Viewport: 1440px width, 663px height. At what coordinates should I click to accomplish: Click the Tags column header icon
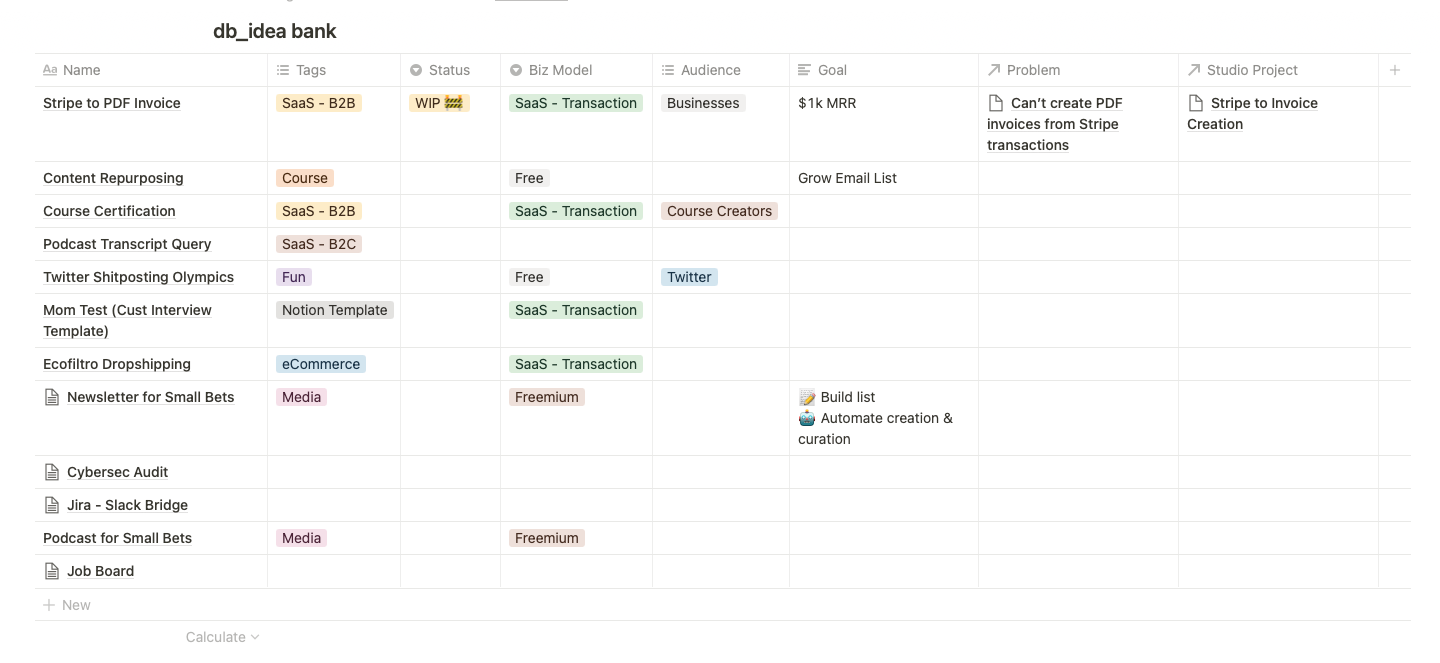(x=284, y=70)
